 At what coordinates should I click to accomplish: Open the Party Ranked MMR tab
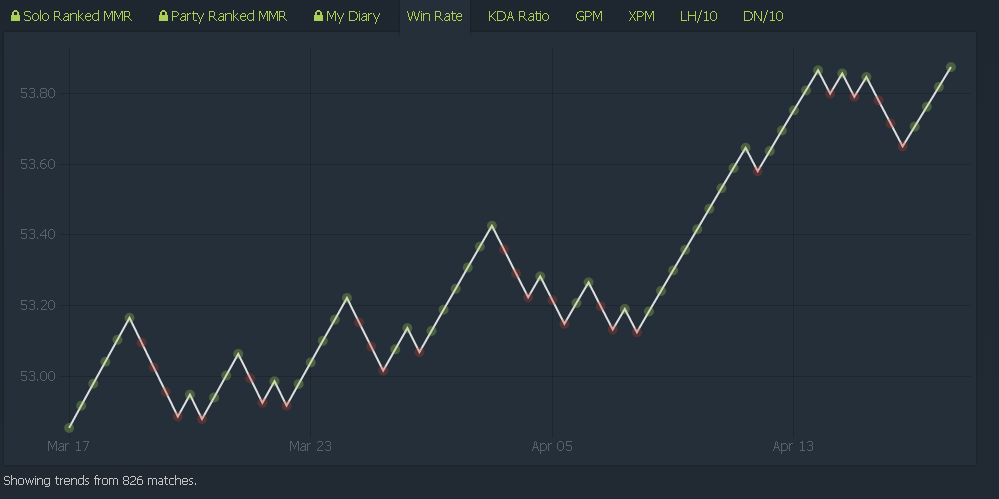tap(223, 16)
